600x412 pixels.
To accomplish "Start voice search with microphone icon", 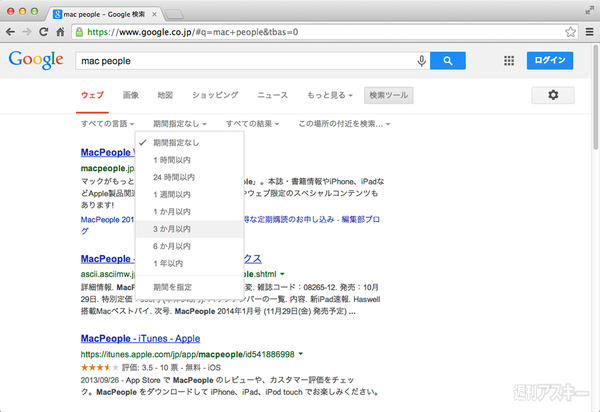I will pos(421,61).
